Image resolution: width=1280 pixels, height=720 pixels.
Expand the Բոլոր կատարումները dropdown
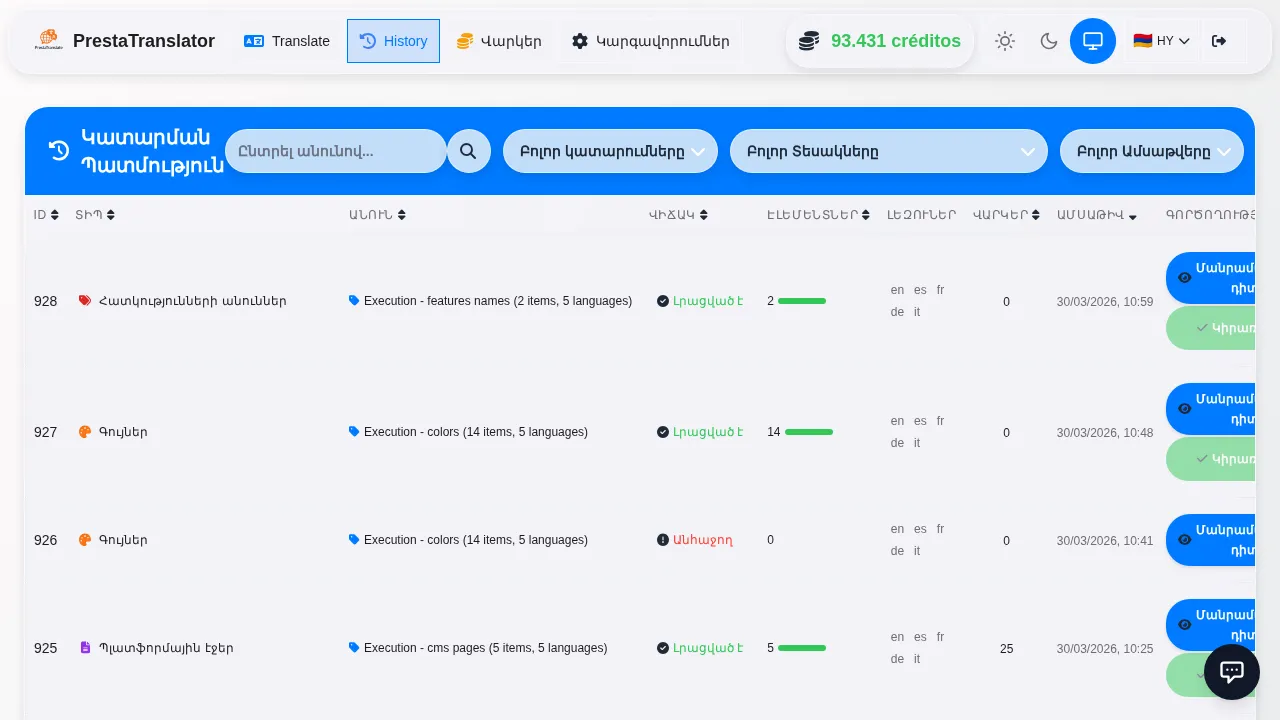point(610,151)
